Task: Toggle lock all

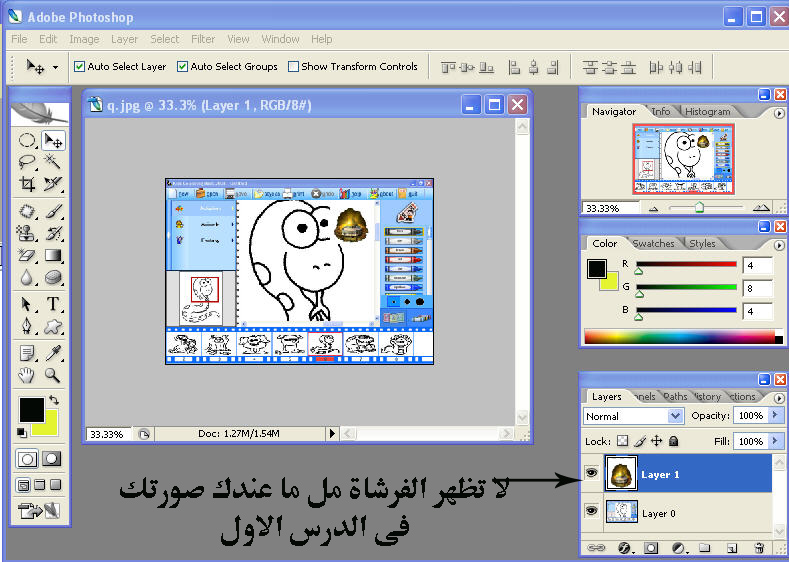Action: click(674, 441)
